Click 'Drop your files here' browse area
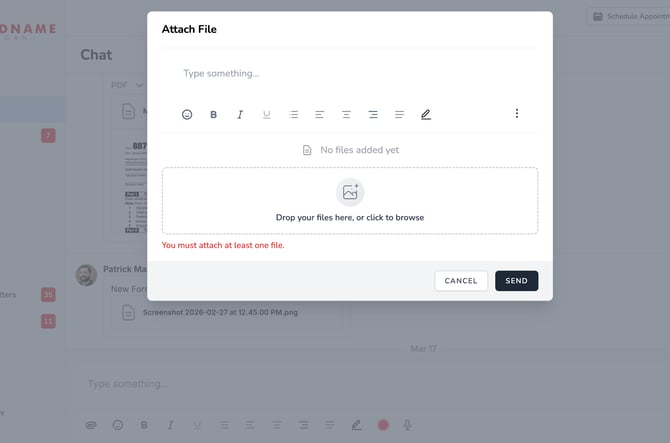The height and width of the screenshot is (443, 670). (x=350, y=217)
